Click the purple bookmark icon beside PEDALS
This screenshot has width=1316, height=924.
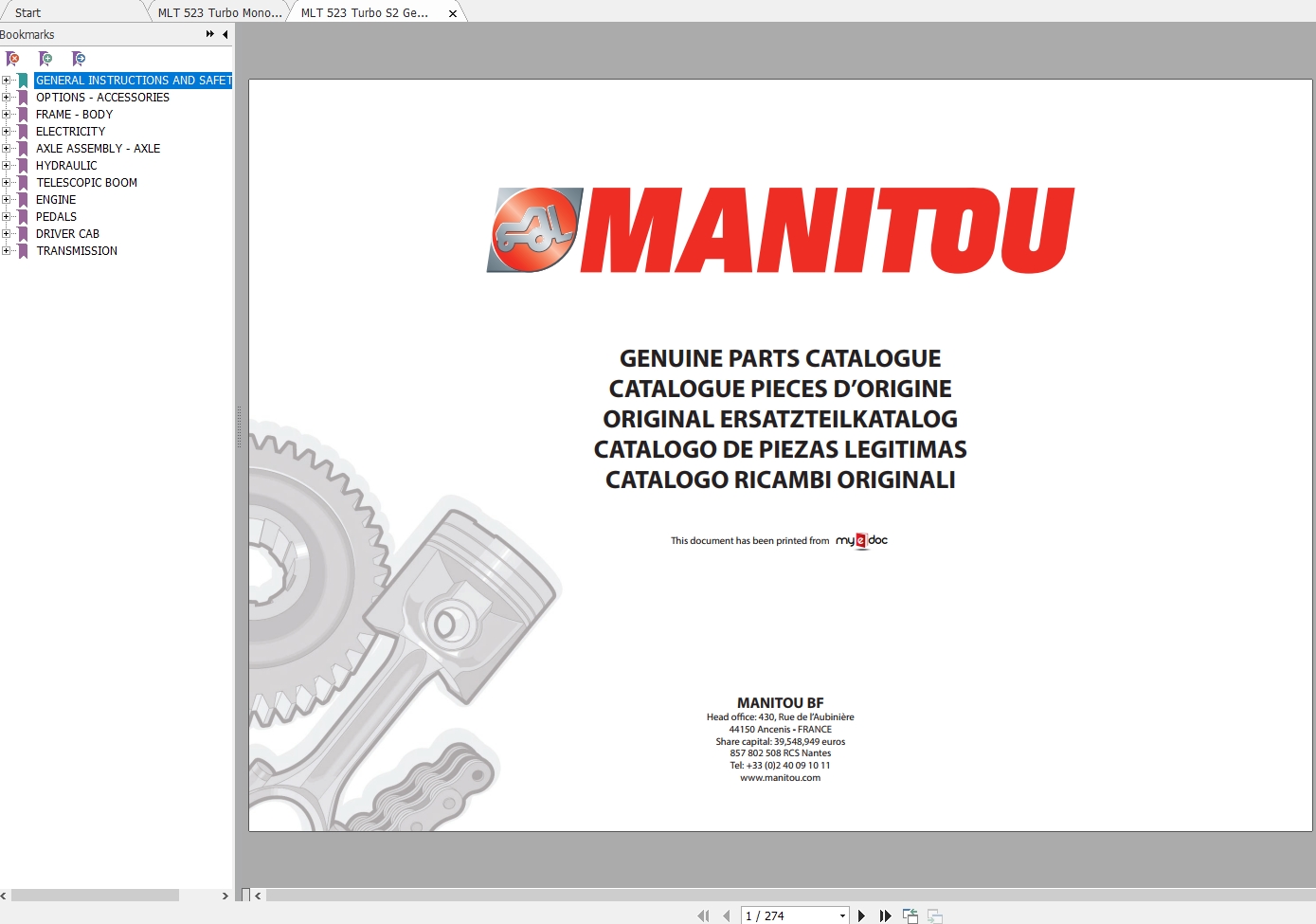(23, 217)
